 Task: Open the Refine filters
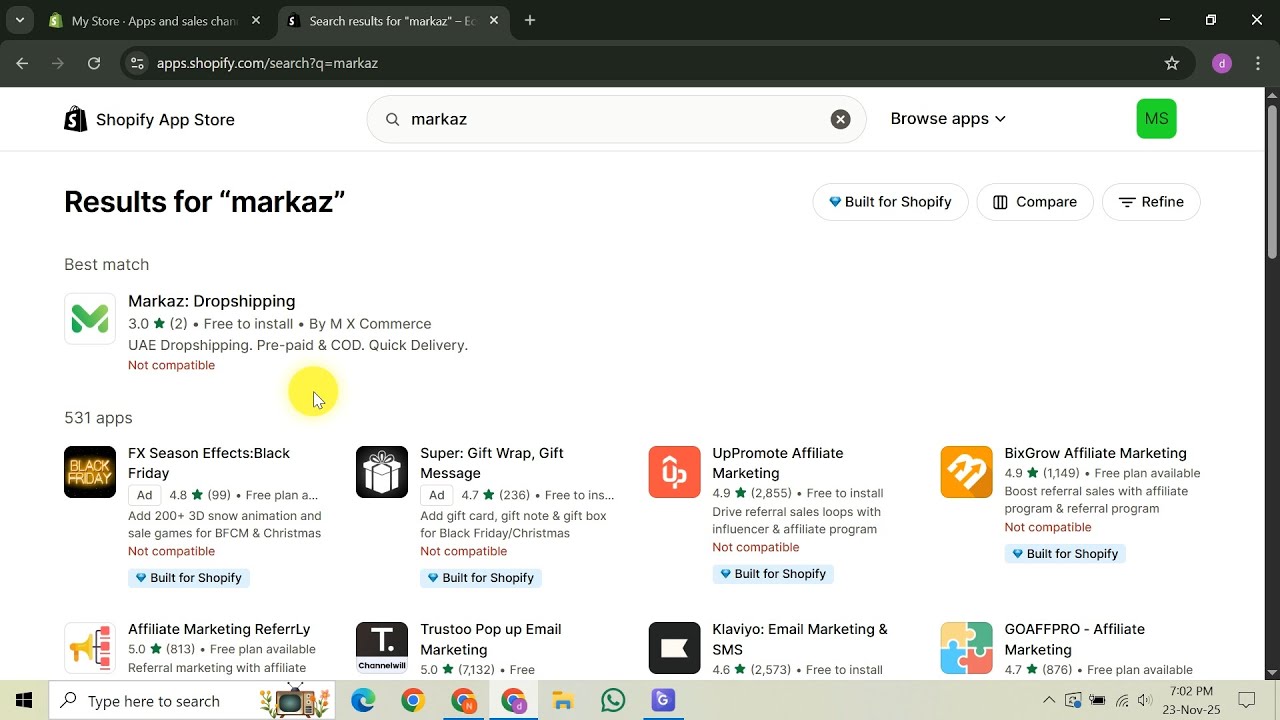point(1151,202)
